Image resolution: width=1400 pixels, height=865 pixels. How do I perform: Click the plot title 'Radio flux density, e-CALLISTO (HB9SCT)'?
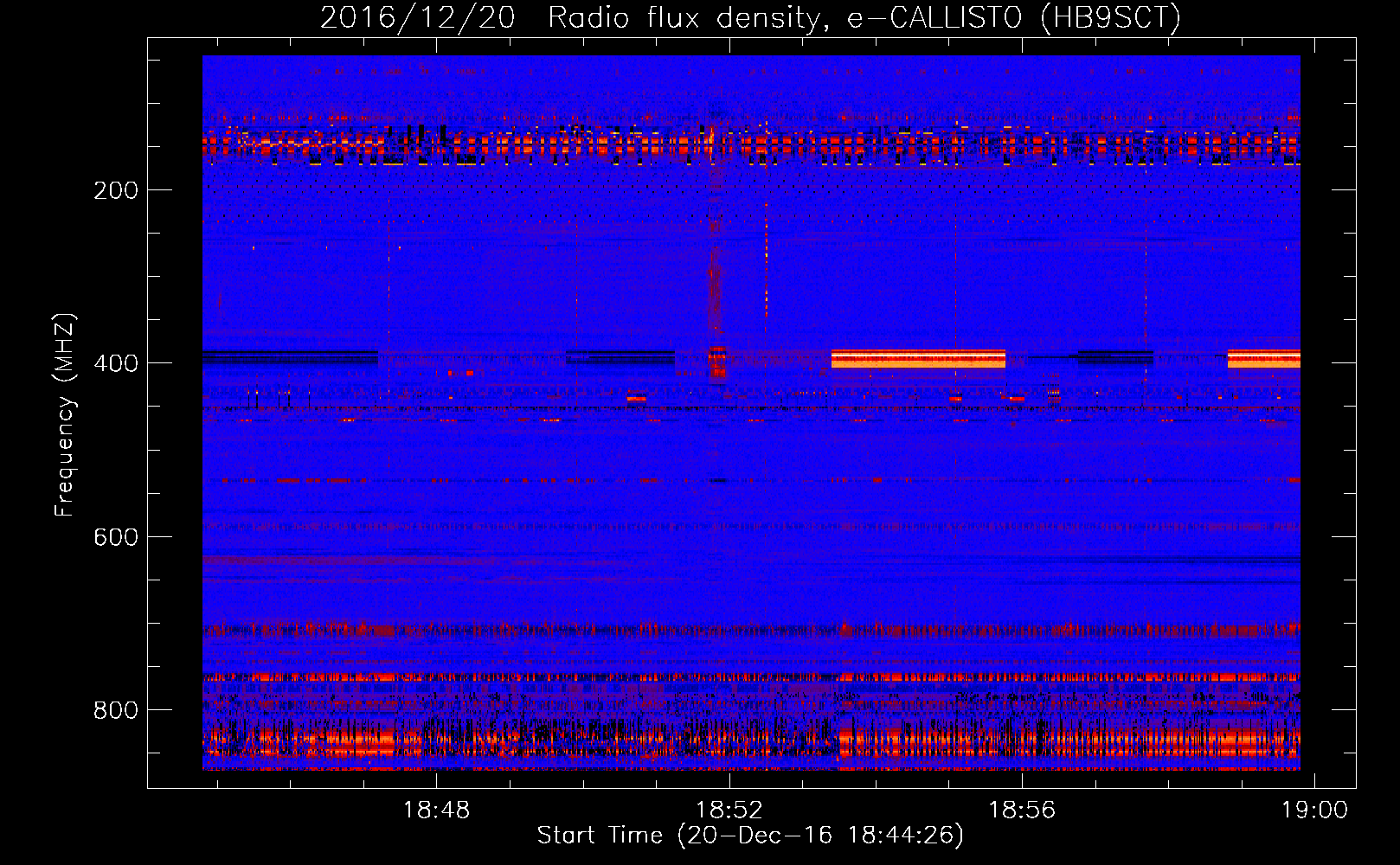point(864,17)
